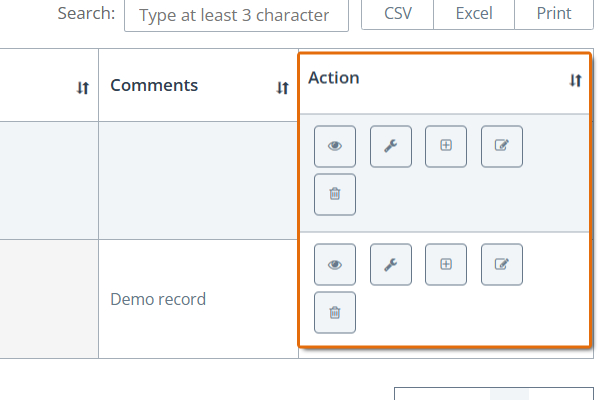Sort by the Comments column arrows
Screen dimensions: 600x400
[282, 88]
